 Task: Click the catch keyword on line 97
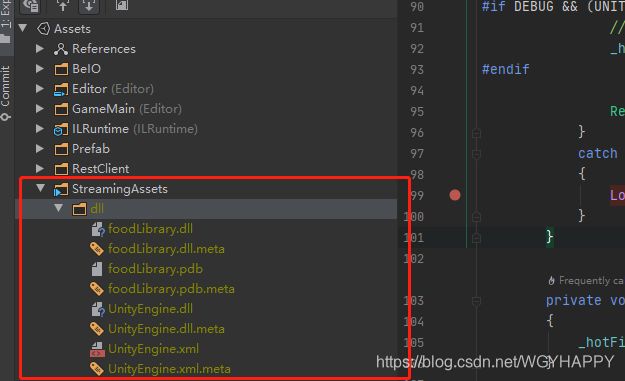coord(597,153)
